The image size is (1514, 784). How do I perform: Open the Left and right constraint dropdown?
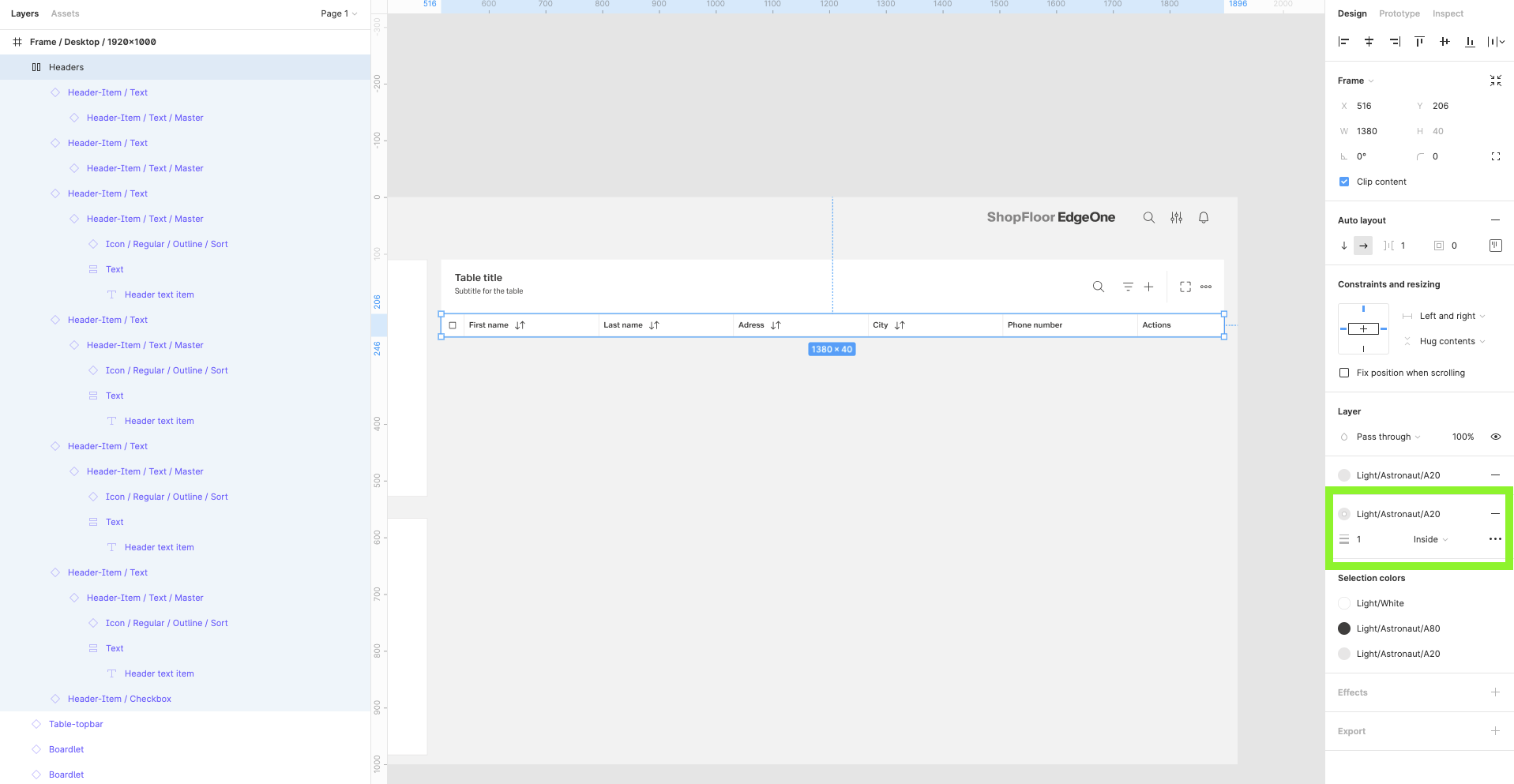pyautogui.click(x=1452, y=316)
